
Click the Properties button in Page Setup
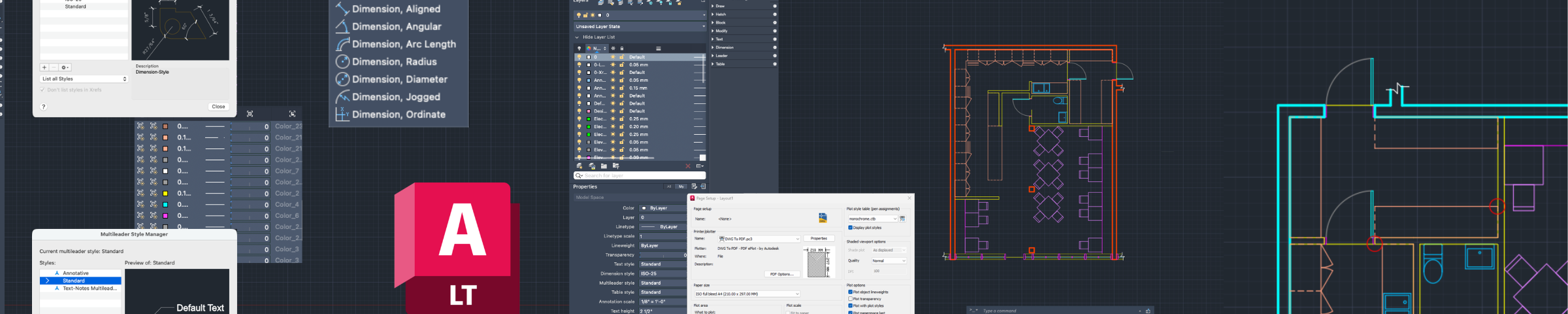pos(819,239)
